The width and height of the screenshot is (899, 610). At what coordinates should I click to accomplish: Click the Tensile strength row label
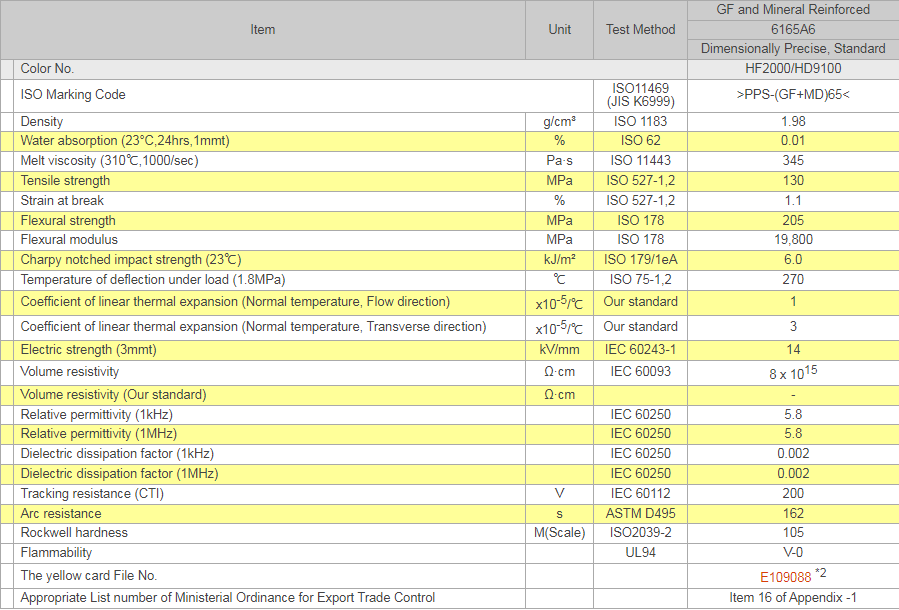point(65,181)
